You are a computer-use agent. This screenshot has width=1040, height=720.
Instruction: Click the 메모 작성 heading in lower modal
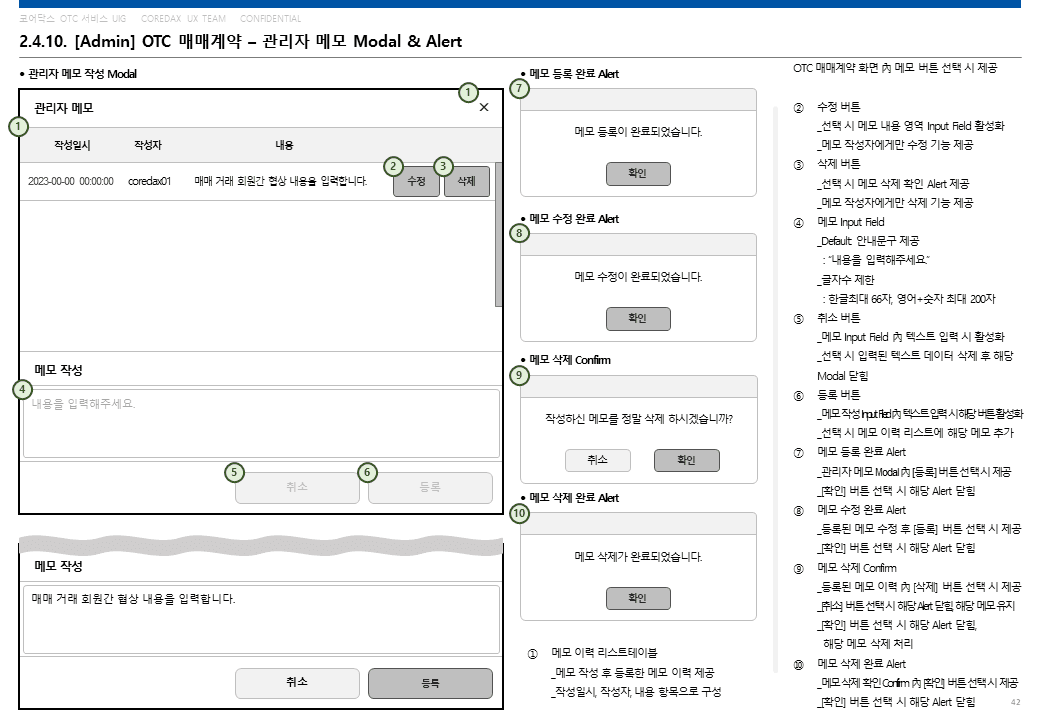[x=58, y=566]
